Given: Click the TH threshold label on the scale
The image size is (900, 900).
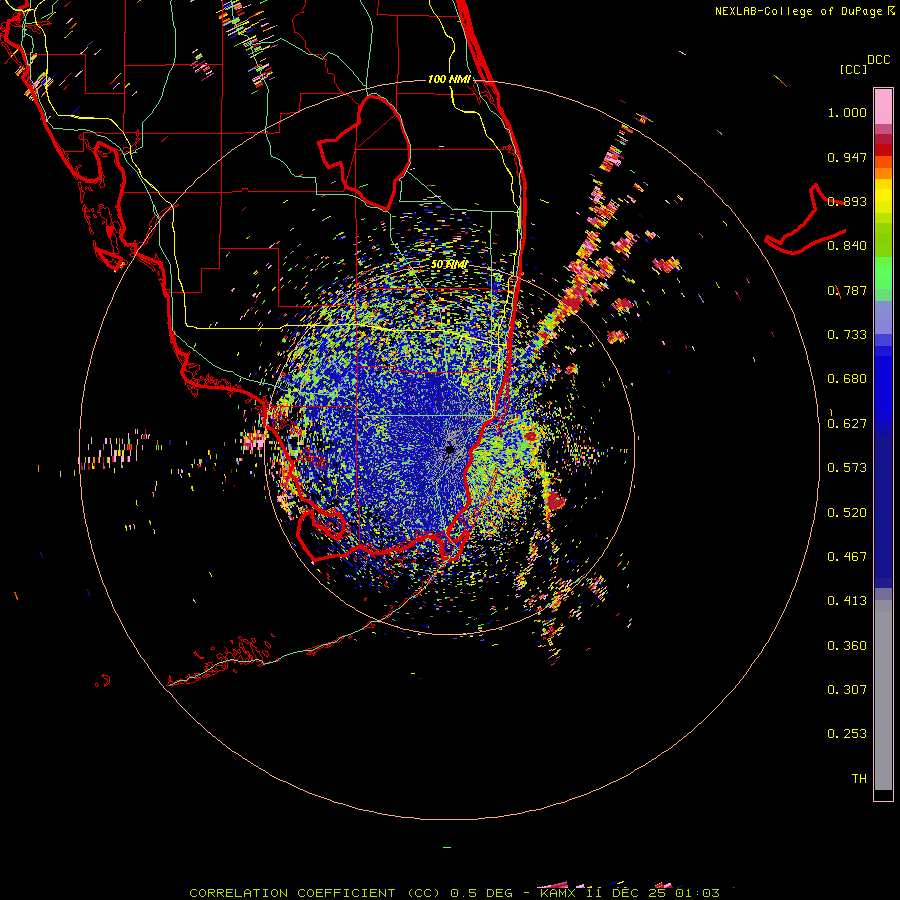Looking at the screenshot, I should (x=859, y=779).
